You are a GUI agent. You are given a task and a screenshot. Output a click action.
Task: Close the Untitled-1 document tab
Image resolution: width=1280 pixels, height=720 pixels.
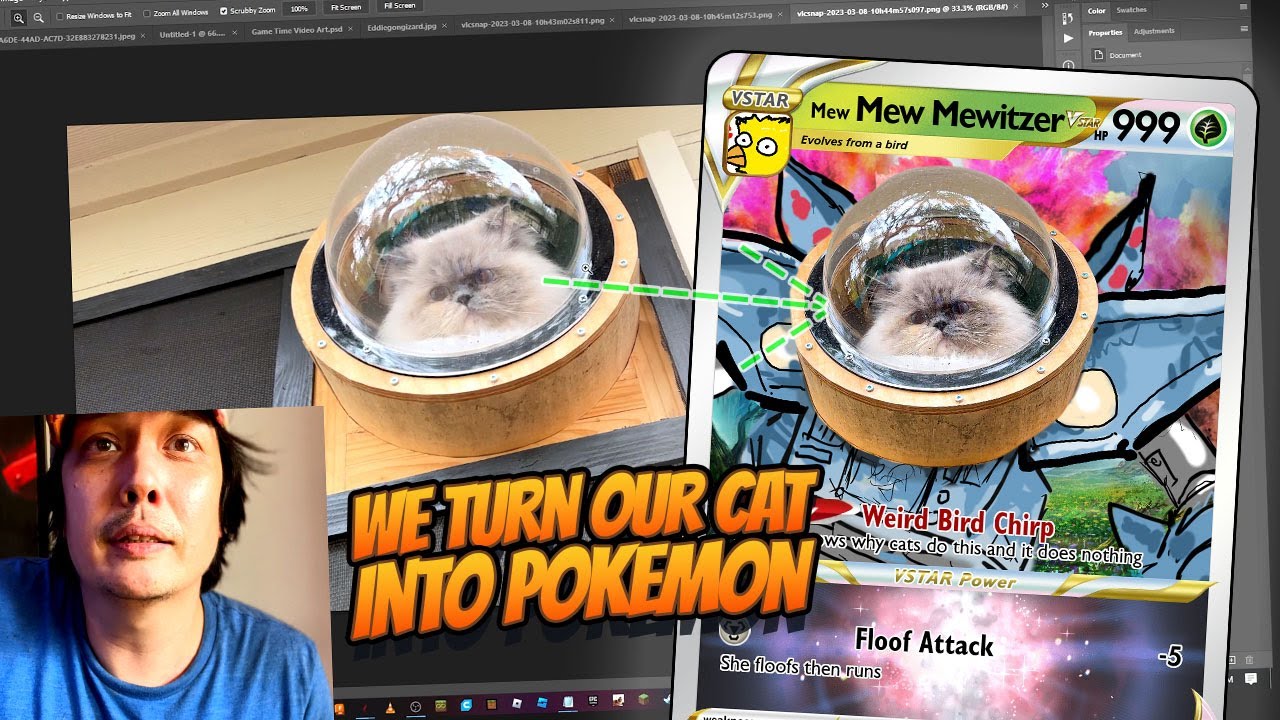[x=235, y=32]
